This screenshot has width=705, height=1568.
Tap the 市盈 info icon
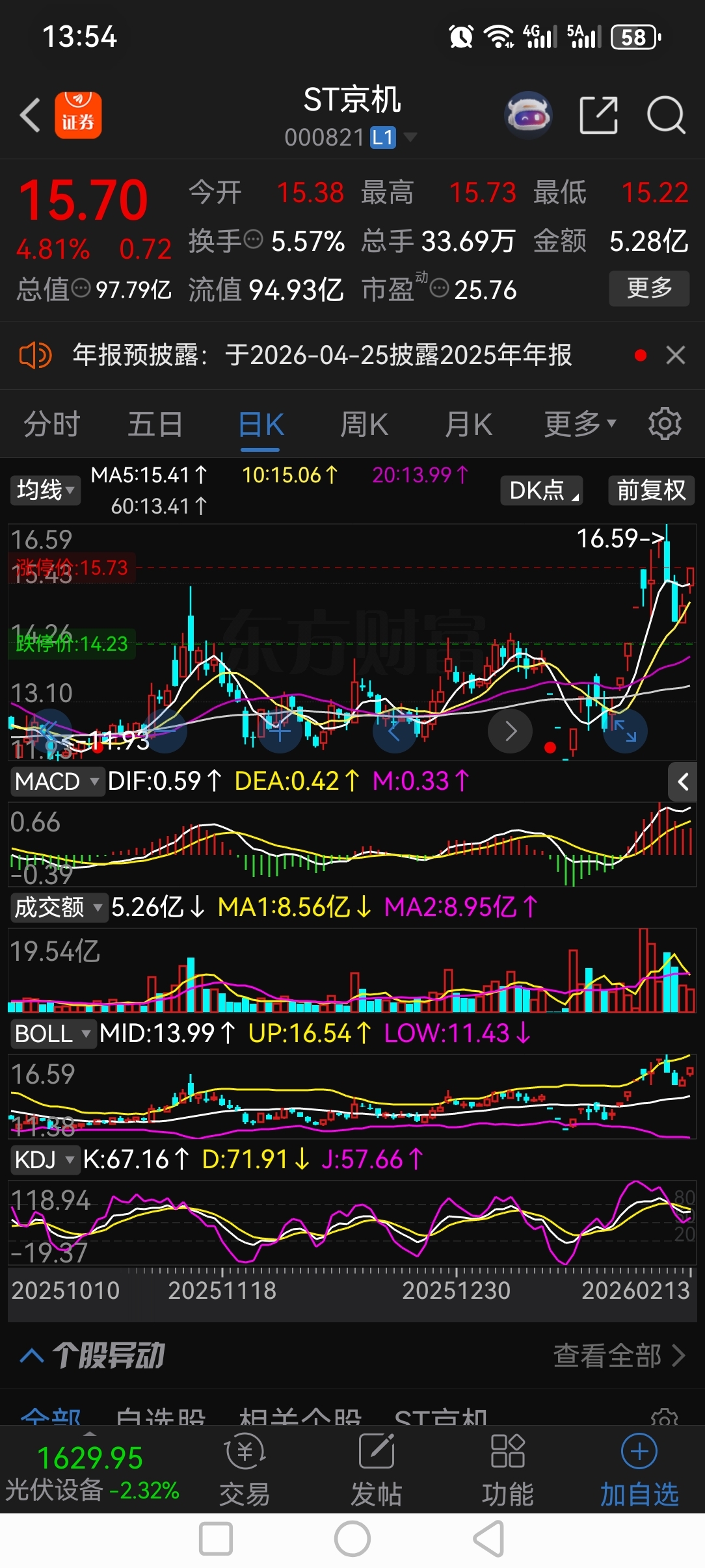point(440,287)
